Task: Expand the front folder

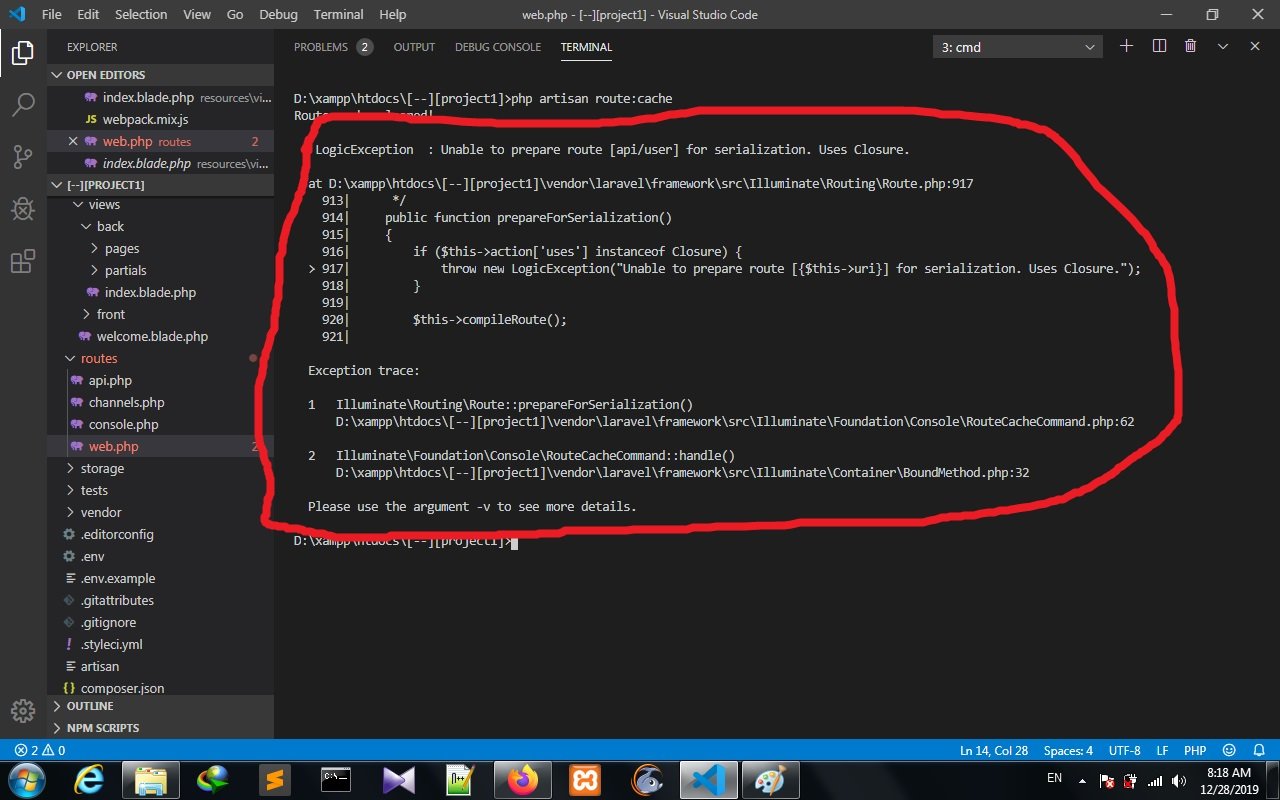Action: 160,314
